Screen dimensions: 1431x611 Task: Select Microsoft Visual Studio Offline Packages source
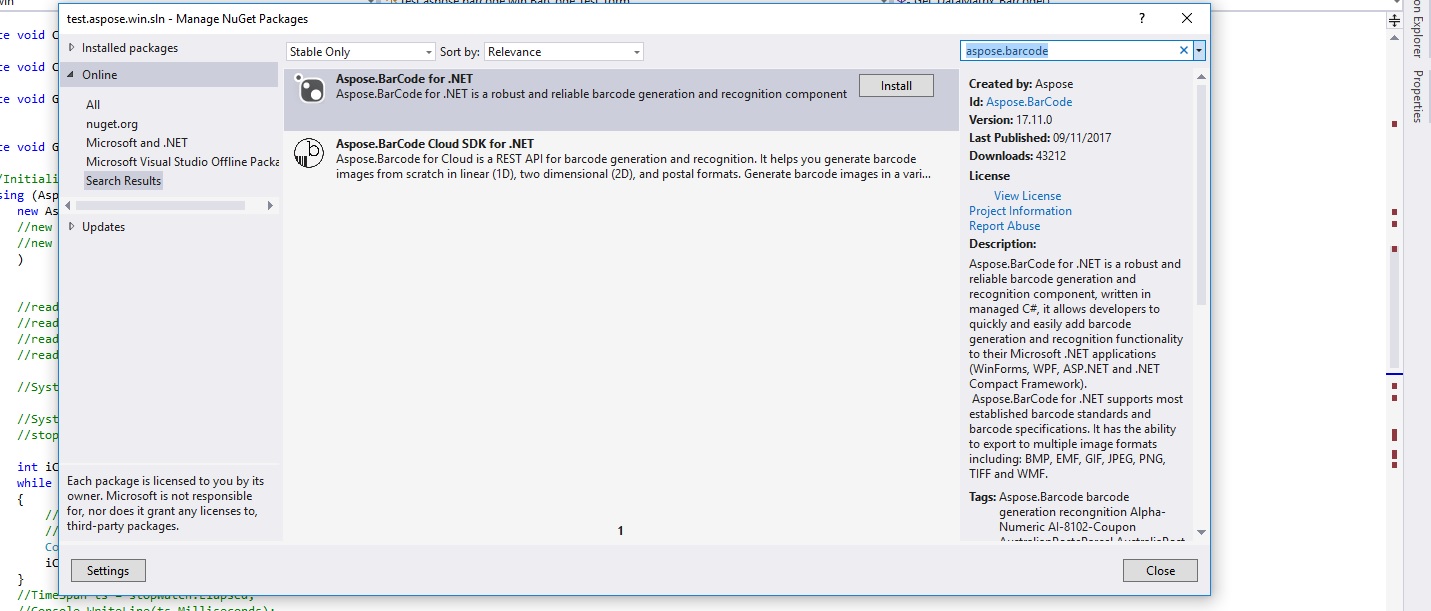[x=181, y=161]
